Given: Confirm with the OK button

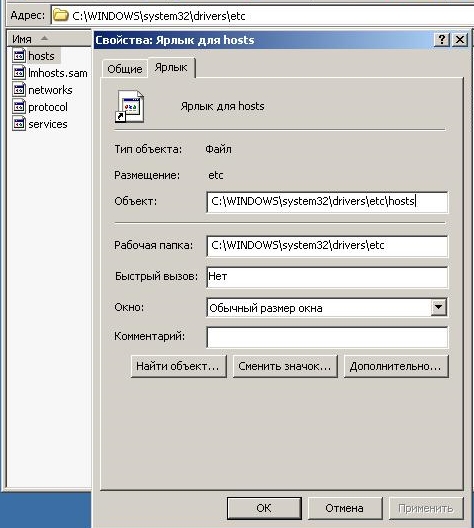Looking at the screenshot, I should (264, 508).
